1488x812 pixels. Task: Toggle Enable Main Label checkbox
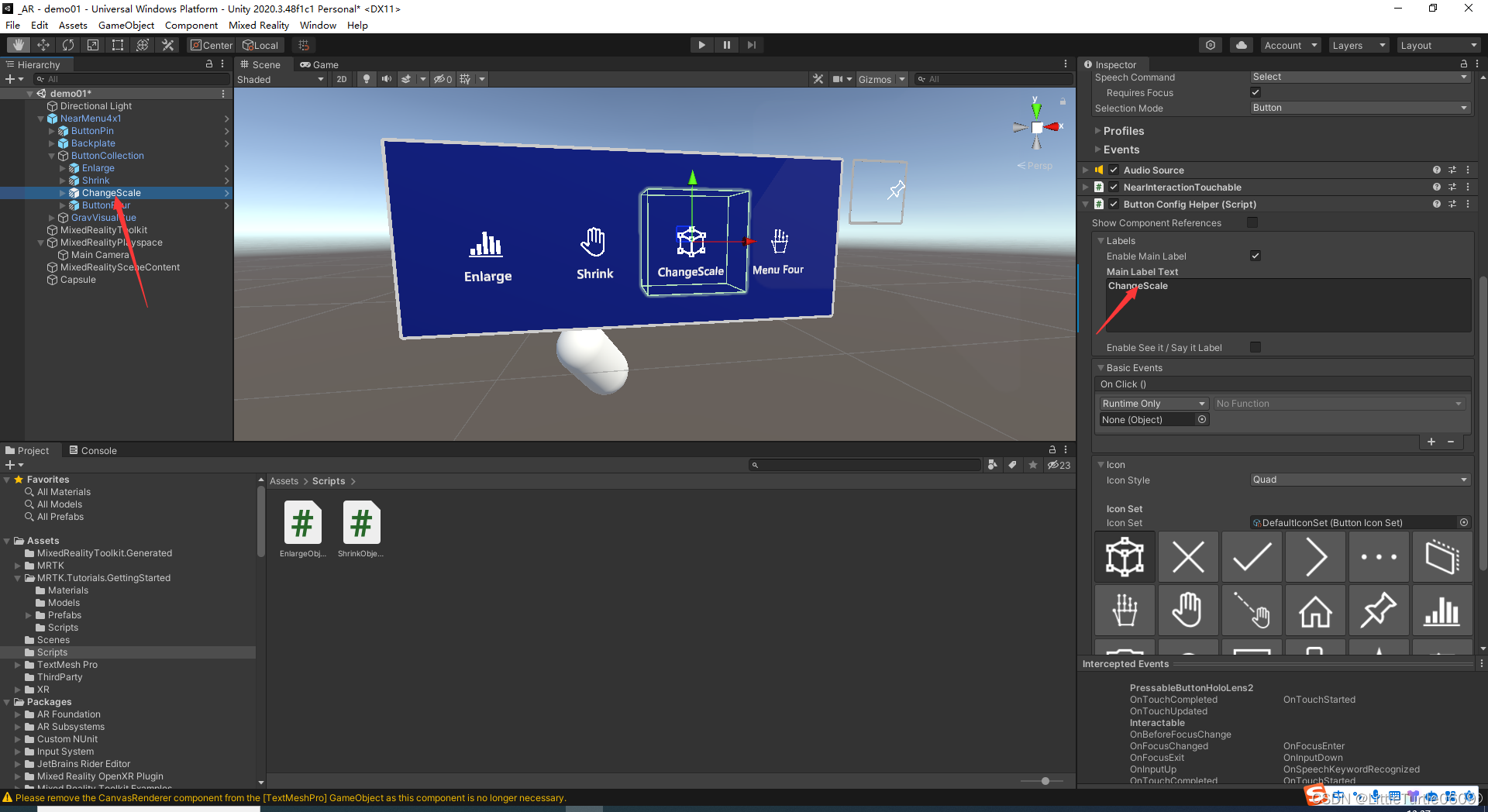[x=1255, y=256]
